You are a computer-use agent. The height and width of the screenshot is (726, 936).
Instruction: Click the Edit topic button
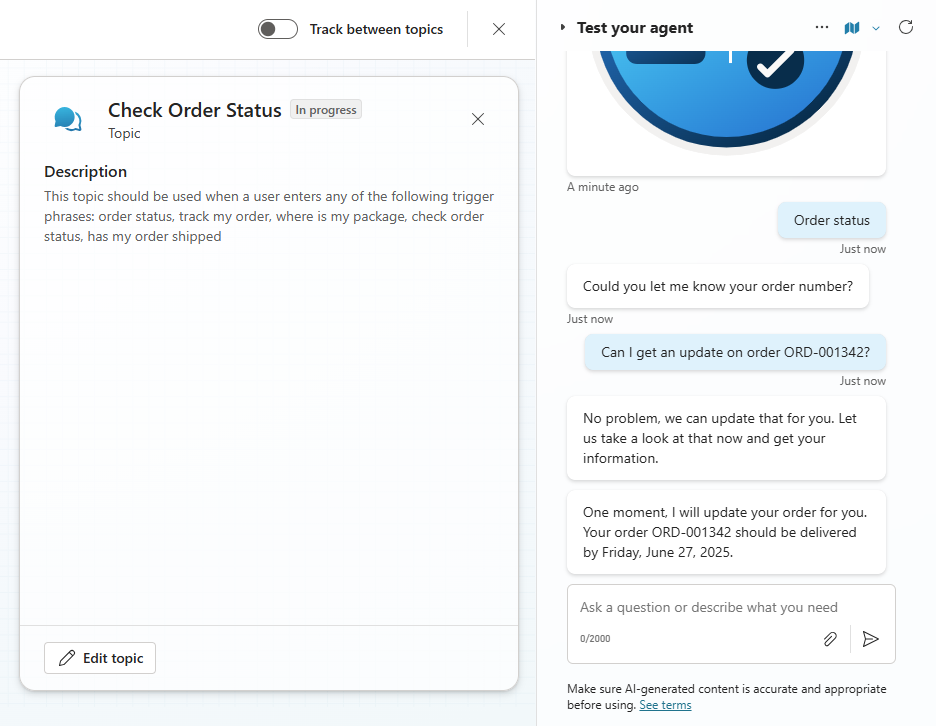coord(100,658)
